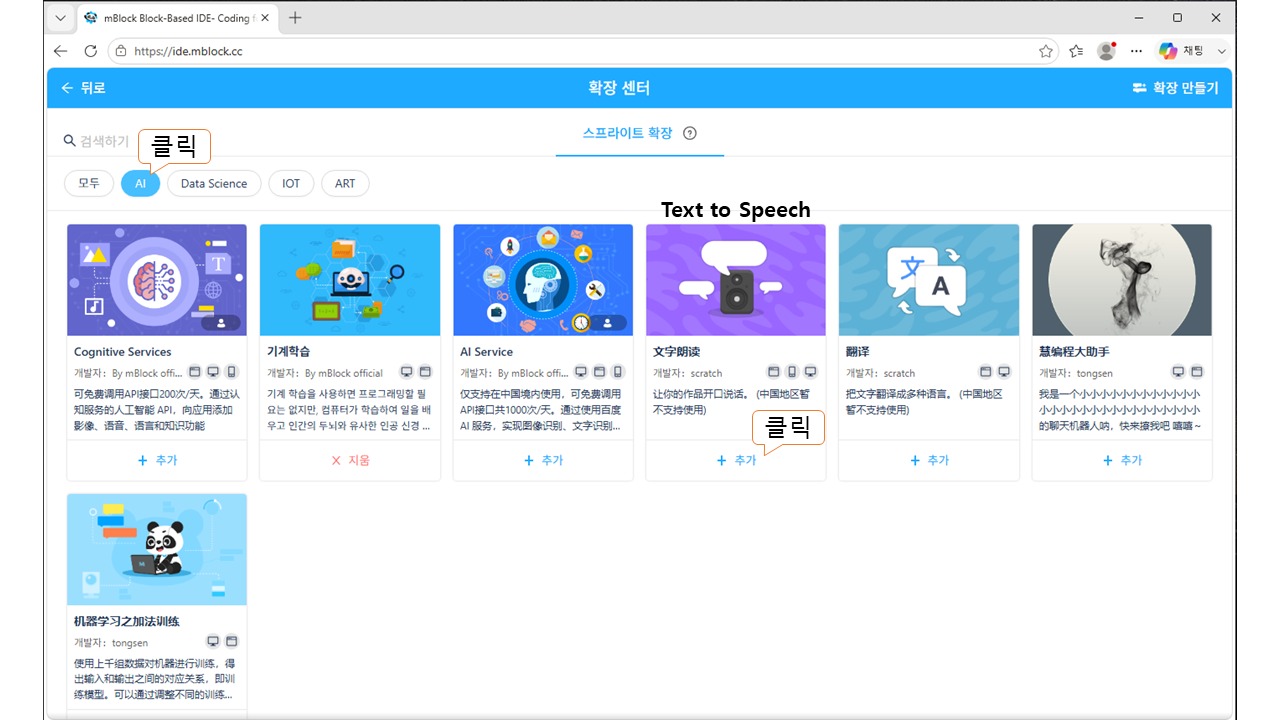Click the 翻译 translation thumbnail
Viewport: 1280px width, 720px height.
pyautogui.click(x=929, y=280)
